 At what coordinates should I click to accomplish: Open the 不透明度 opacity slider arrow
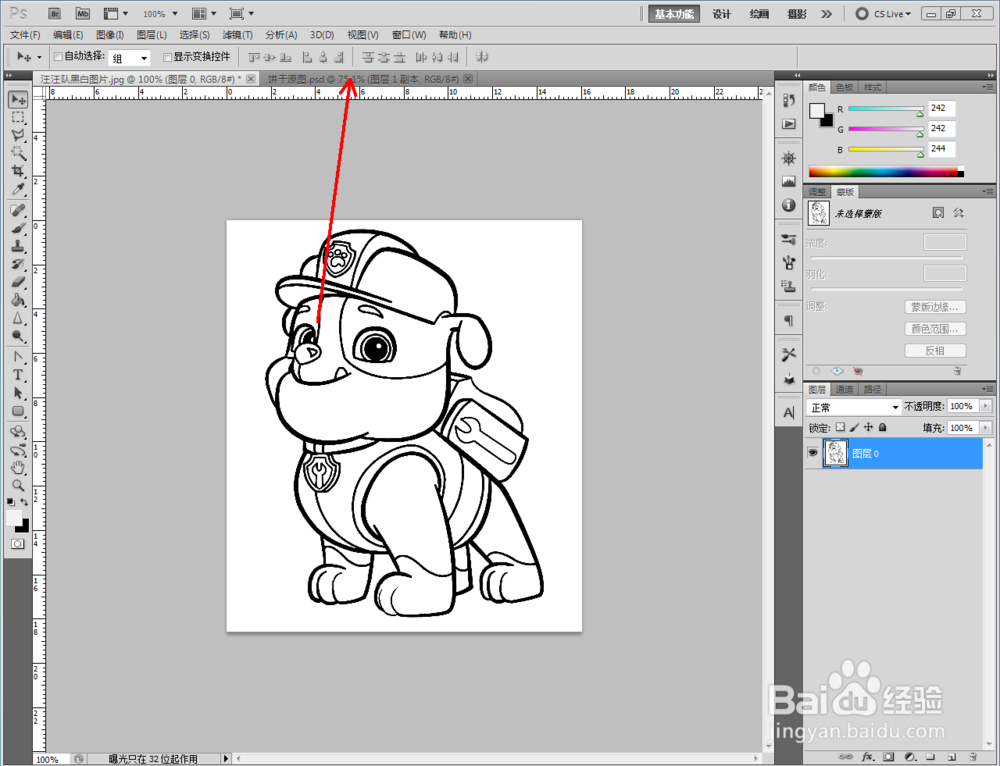986,406
